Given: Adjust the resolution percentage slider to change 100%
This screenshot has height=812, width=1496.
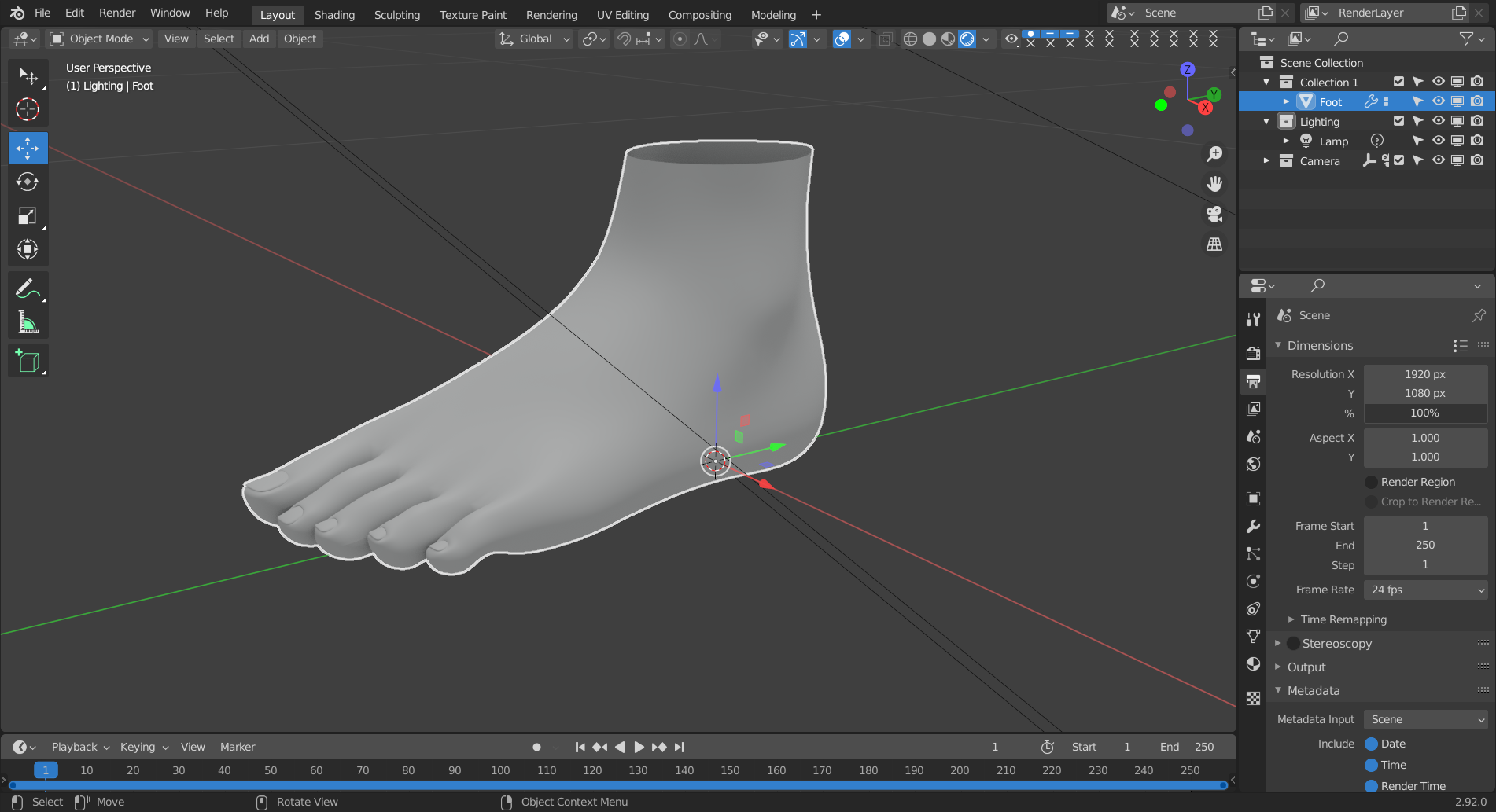Looking at the screenshot, I should point(1424,413).
